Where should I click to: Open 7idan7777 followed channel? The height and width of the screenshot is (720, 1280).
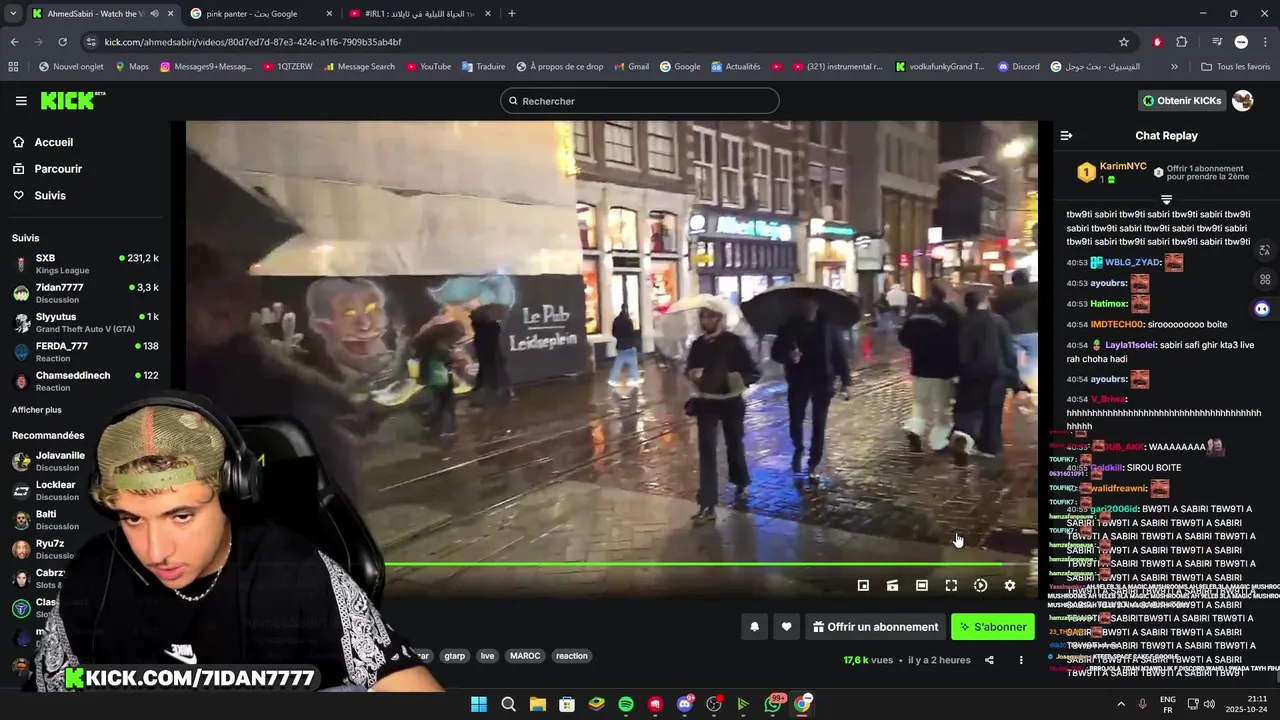[x=85, y=293]
